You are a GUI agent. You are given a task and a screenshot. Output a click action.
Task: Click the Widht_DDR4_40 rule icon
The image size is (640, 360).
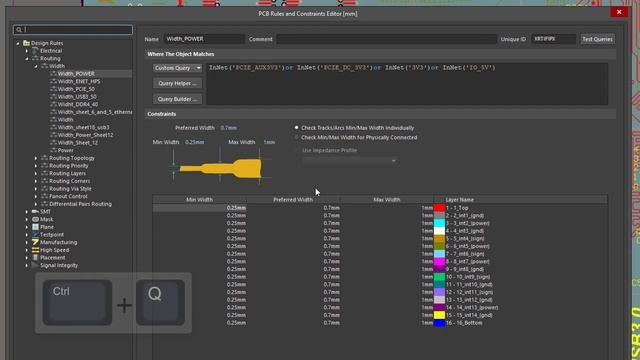click(53, 104)
